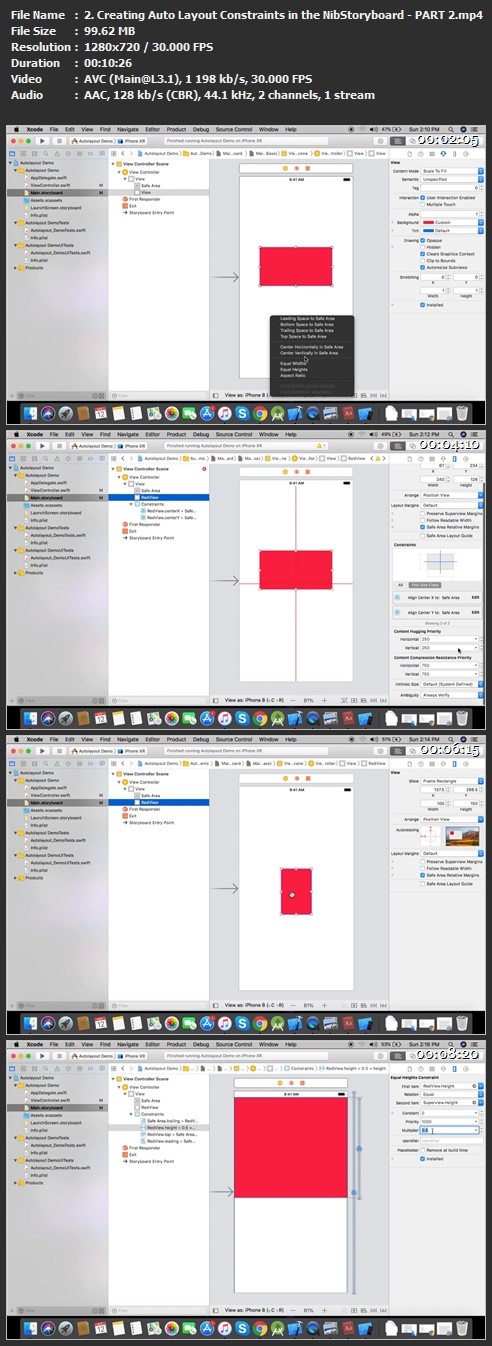
Task: Select Aspect Ratio in the constraint popup menu
Action: [294, 375]
